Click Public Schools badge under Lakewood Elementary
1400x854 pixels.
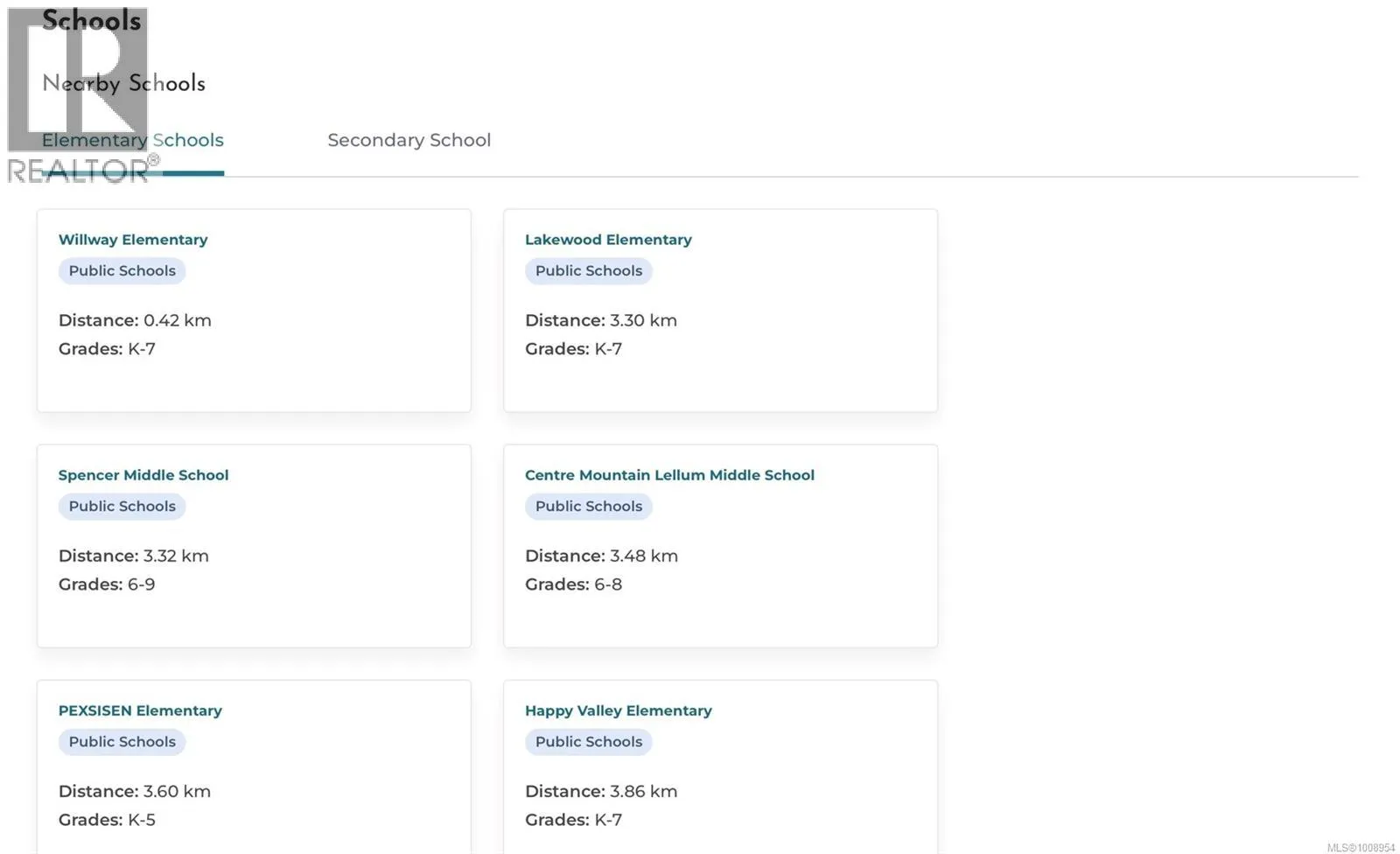pos(588,271)
